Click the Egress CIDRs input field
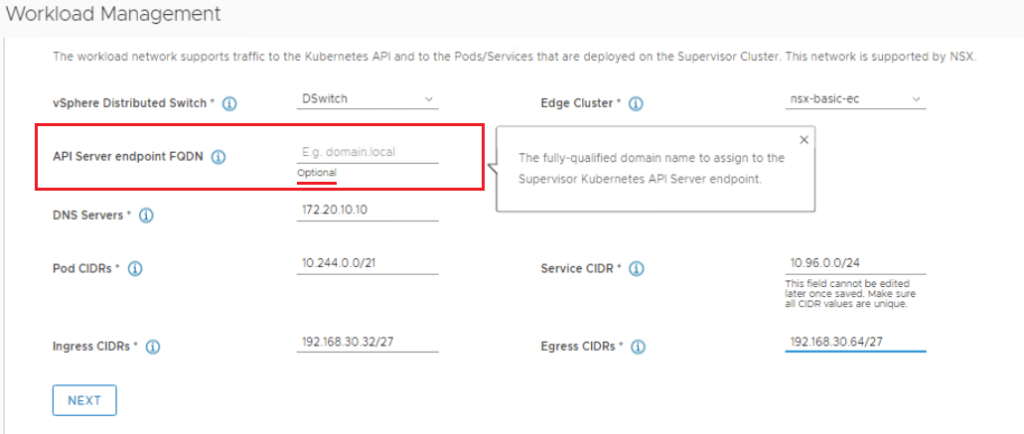The height and width of the screenshot is (434, 1024). pyautogui.click(x=855, y=342)
